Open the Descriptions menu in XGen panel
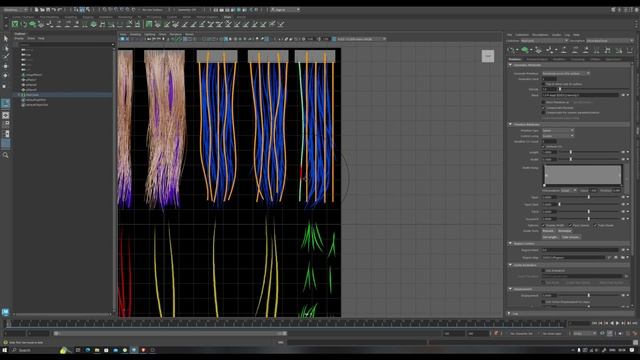The height and width of the screenshot is (360, 640). click(540, 35)
